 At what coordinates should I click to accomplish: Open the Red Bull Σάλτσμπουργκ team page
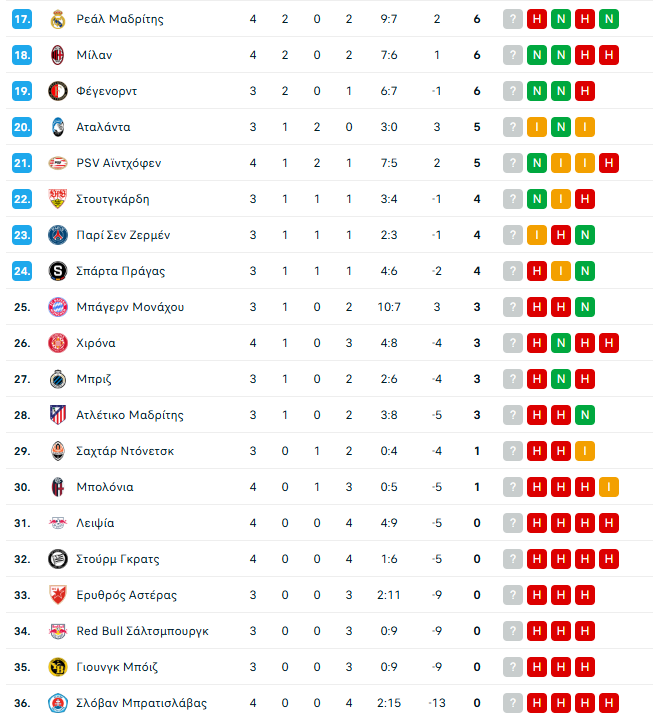point(142,631)
